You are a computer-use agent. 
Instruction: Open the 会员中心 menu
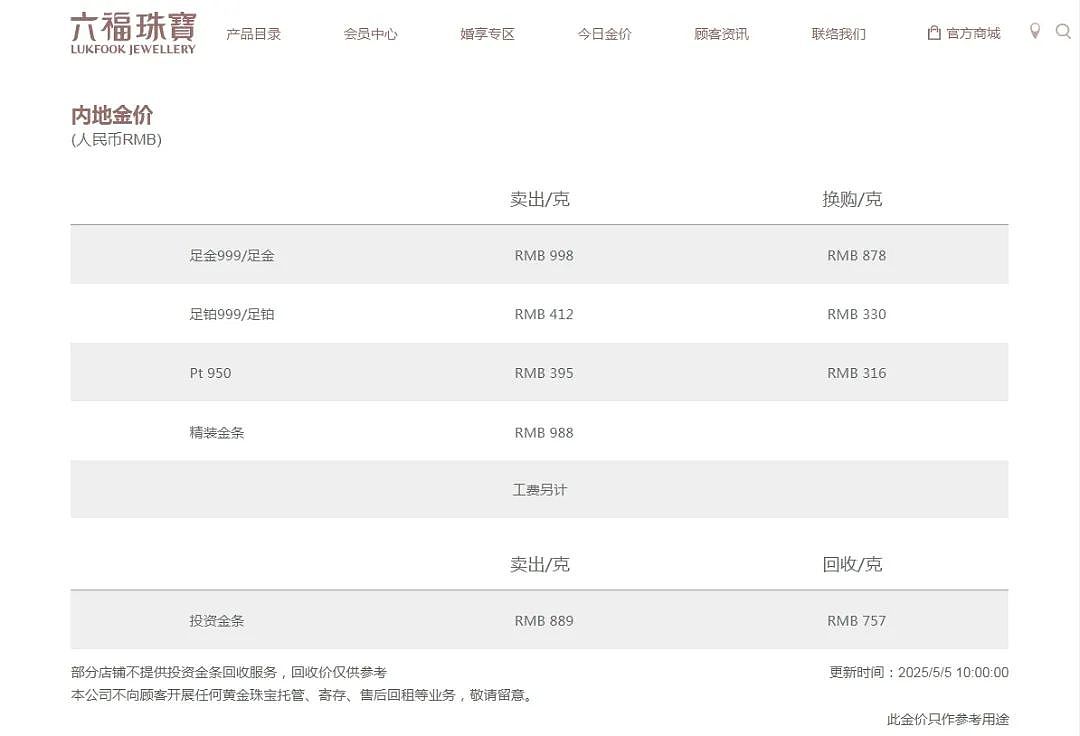point(371,34)
